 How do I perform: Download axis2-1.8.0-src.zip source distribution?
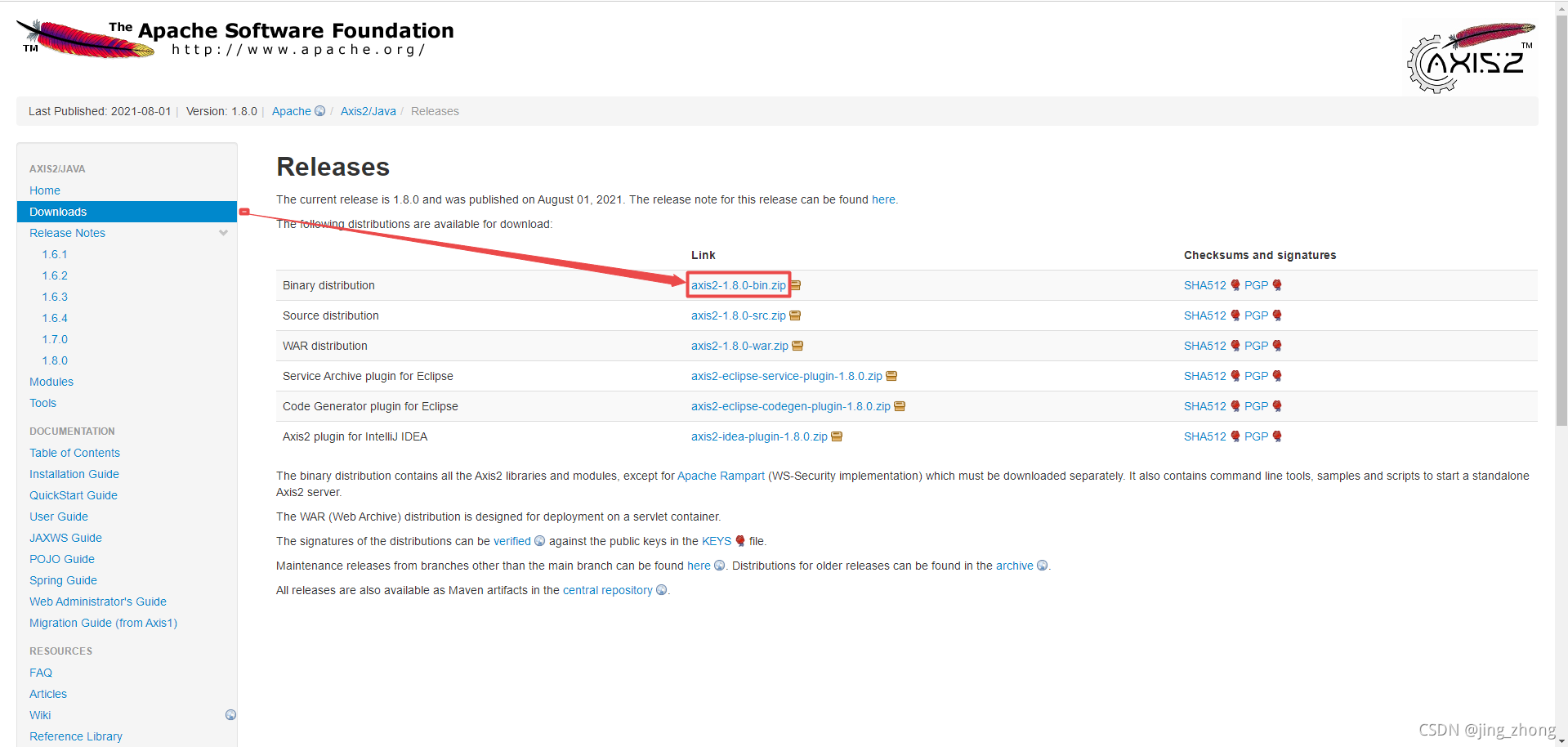[x=739, y=315]
